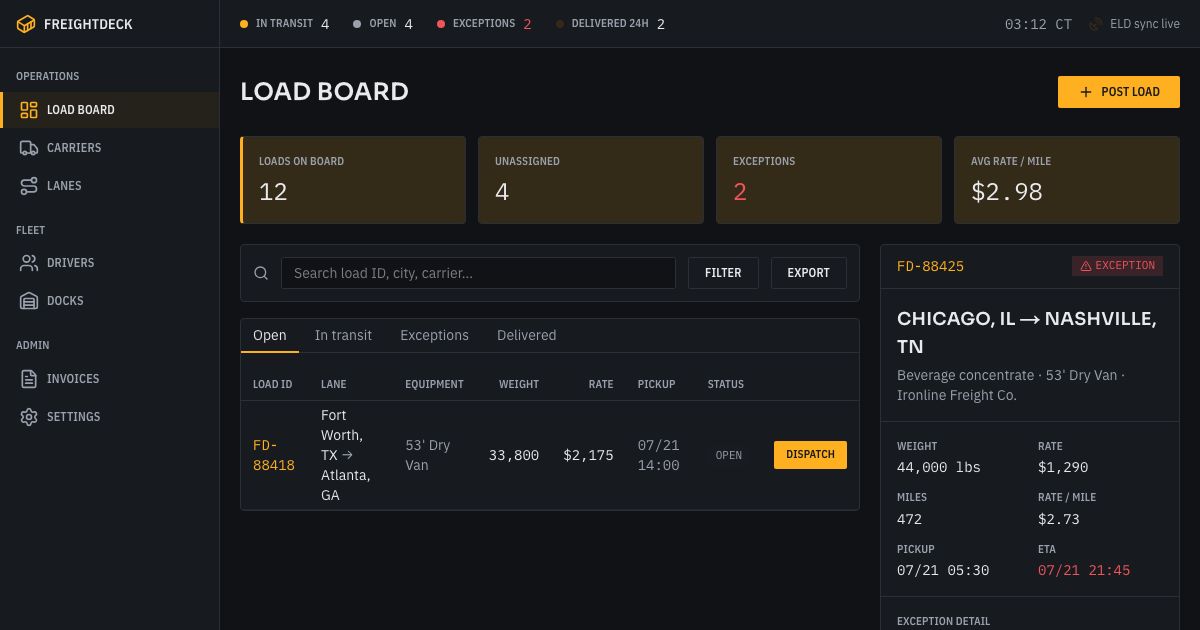
Task: Select the Loads on Board card
Action: click(x=353, y=180)
